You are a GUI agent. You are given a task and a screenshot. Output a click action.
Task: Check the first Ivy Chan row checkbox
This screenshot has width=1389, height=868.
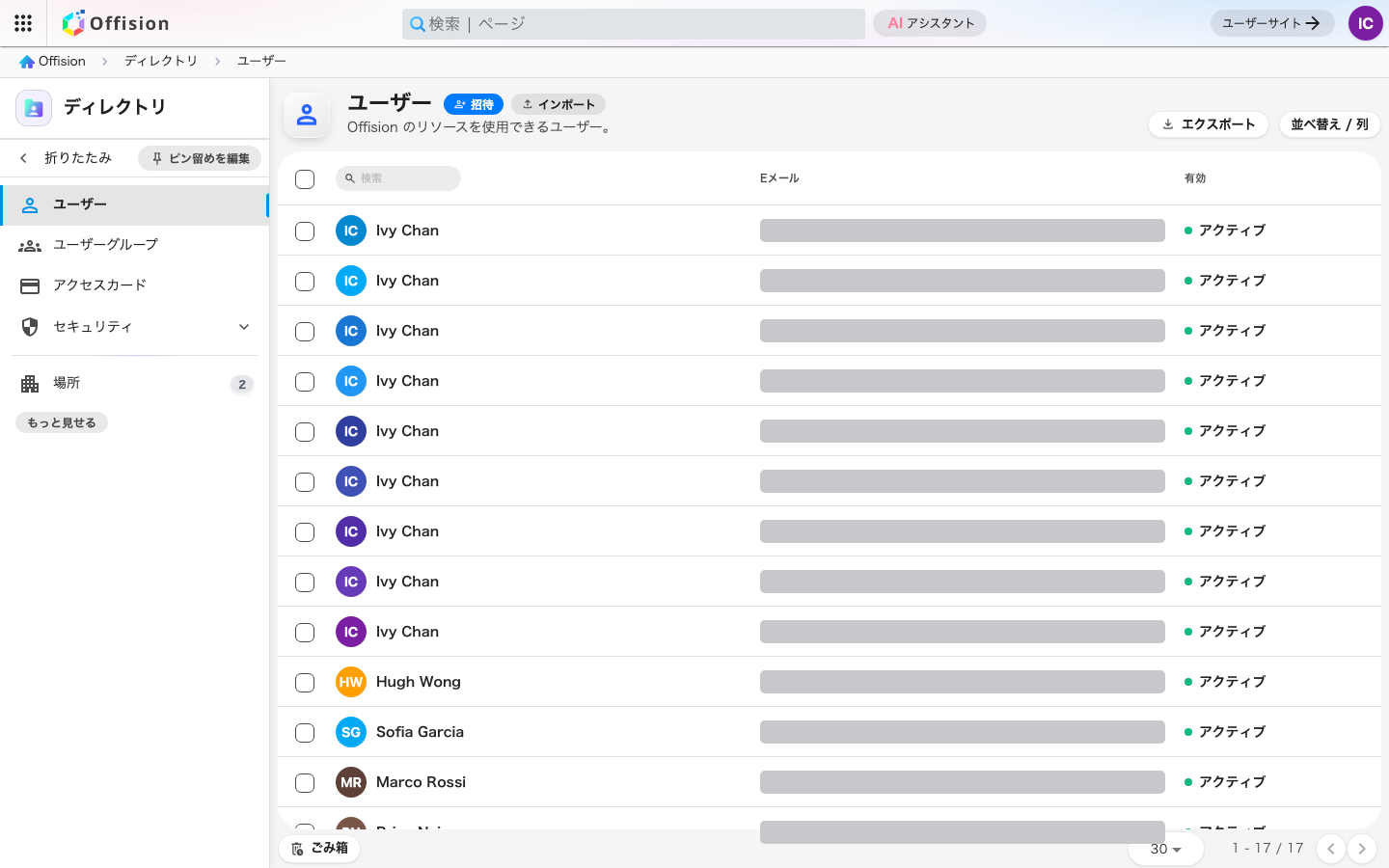click(x=305, y=231)
